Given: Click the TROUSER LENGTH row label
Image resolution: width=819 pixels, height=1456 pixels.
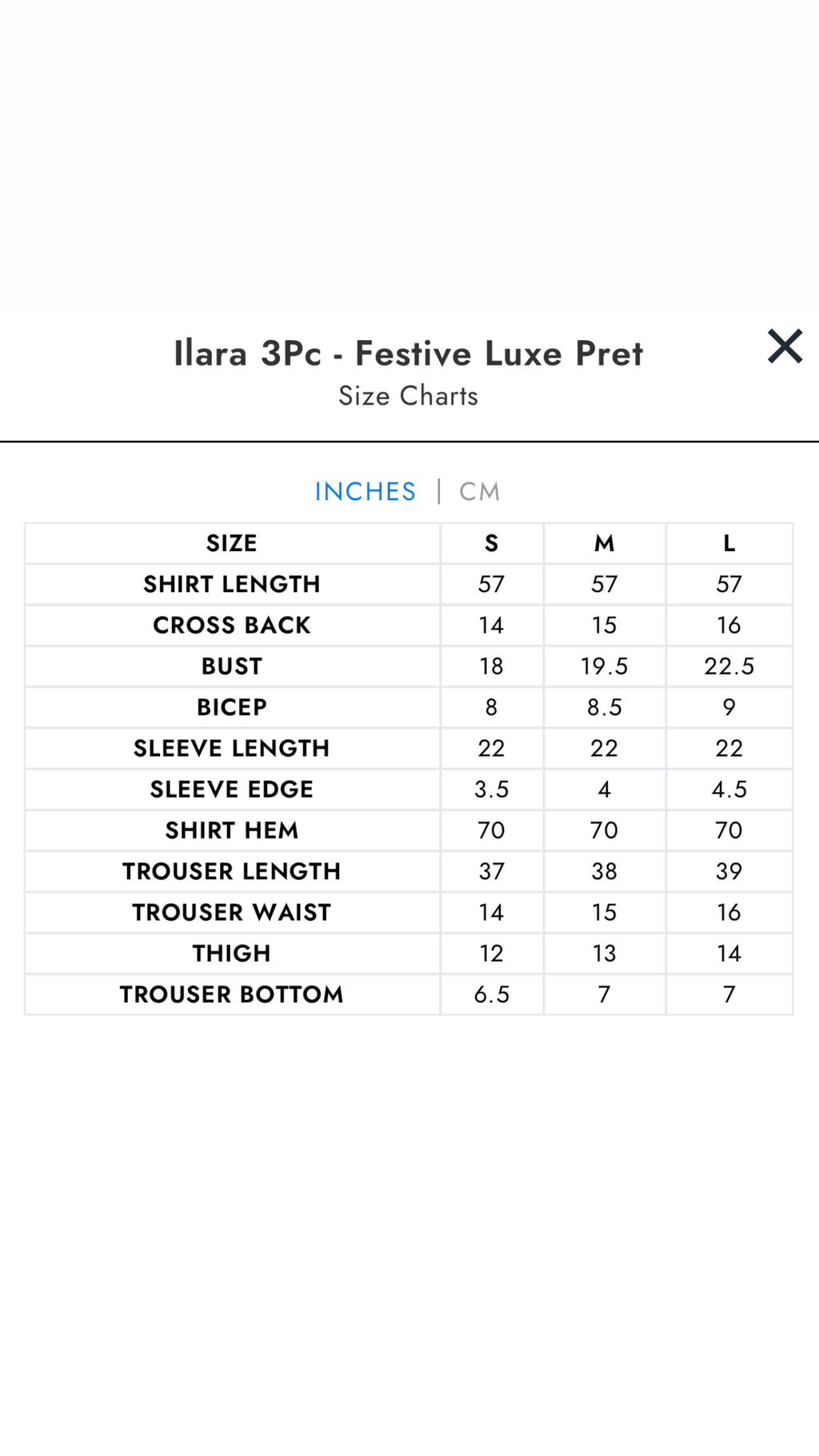Looking at the screenshot, I should pyautogui.click(x=231, y=870).
